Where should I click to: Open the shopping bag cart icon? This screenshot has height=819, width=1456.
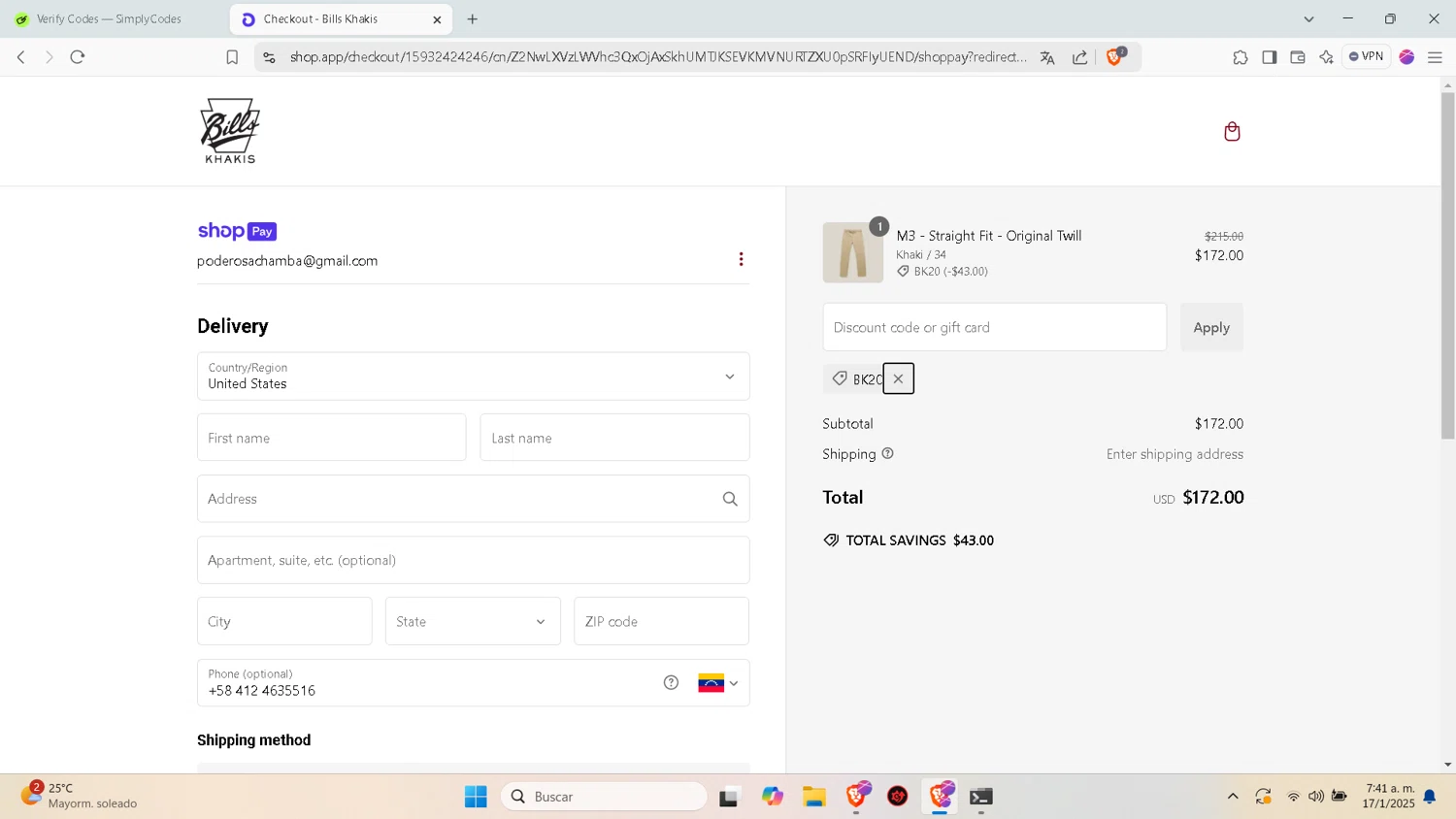click(1232, 131)
